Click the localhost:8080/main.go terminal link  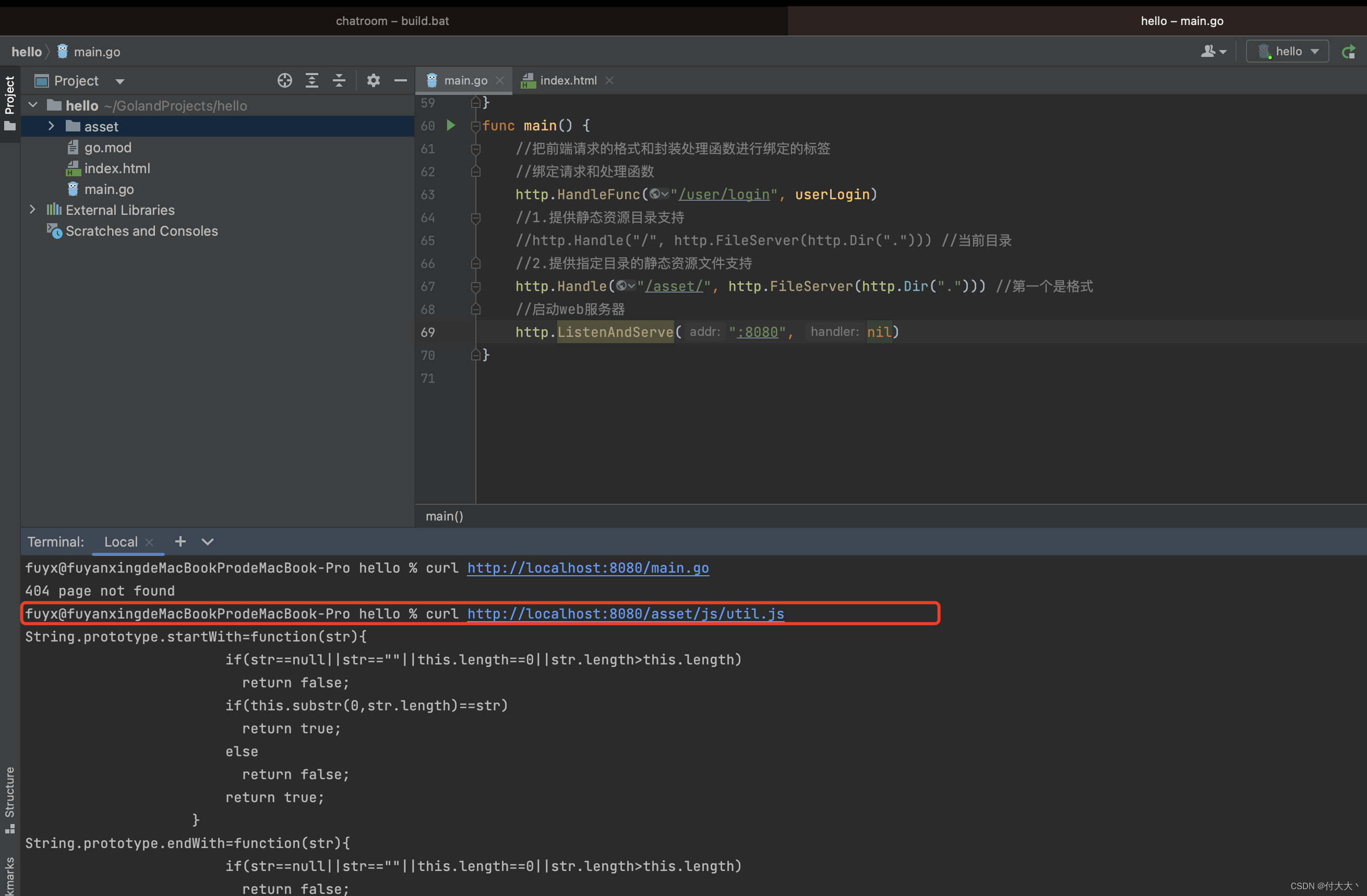587,567
